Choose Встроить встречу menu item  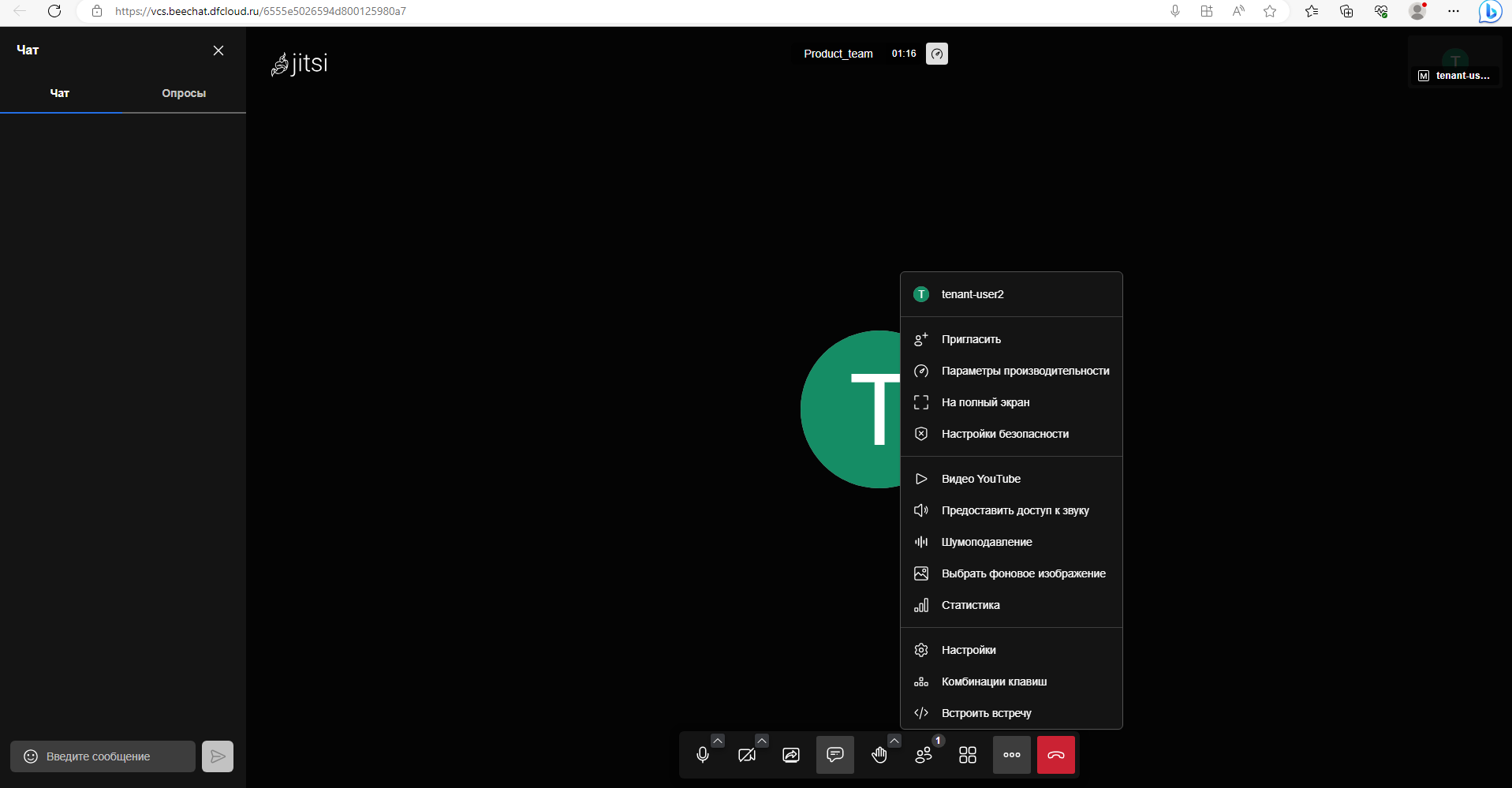pos(1011,713)
